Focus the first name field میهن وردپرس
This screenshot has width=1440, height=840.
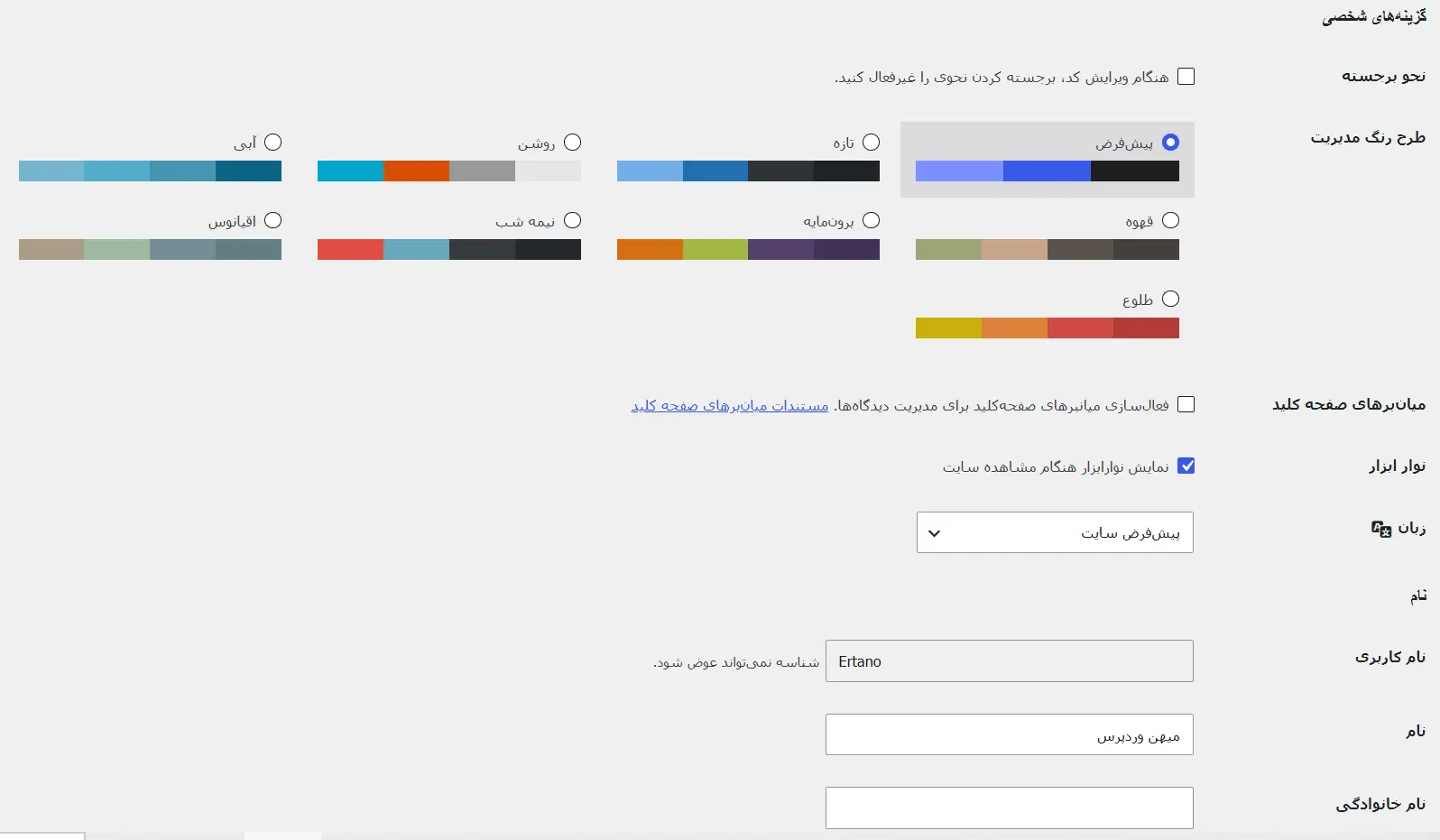1010,734
